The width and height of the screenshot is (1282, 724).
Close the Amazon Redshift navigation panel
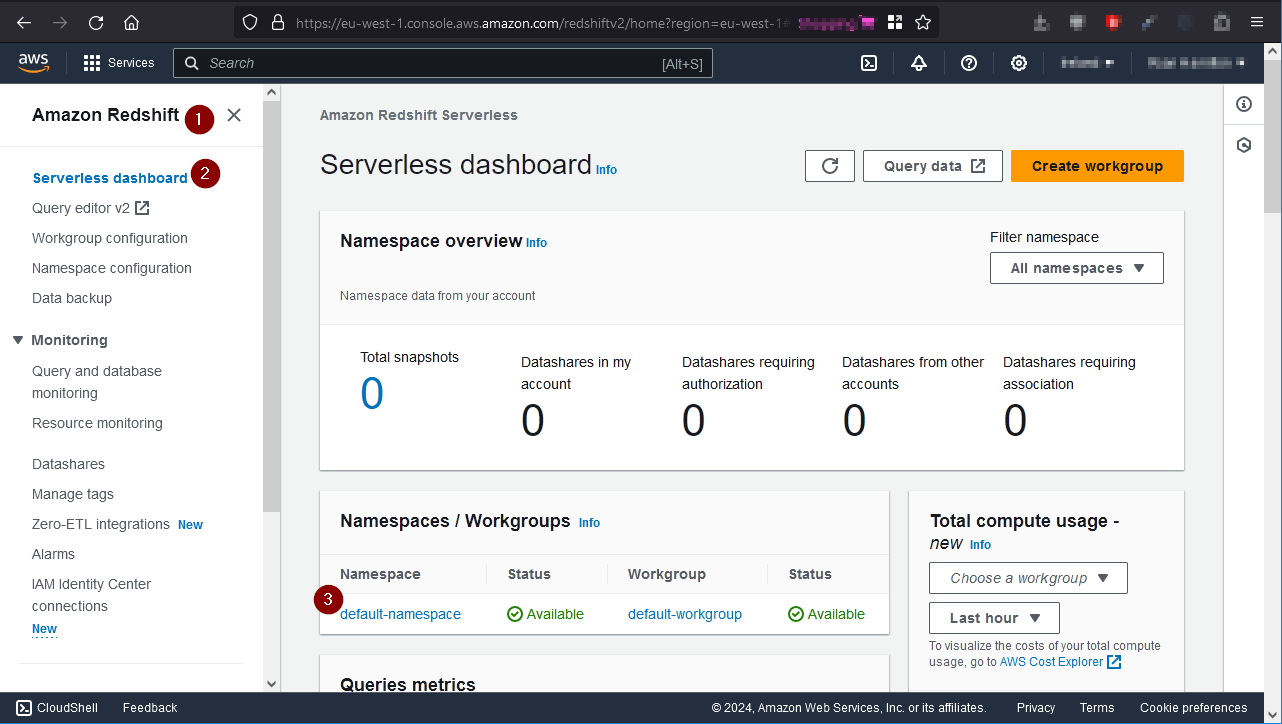pos(234,115)
